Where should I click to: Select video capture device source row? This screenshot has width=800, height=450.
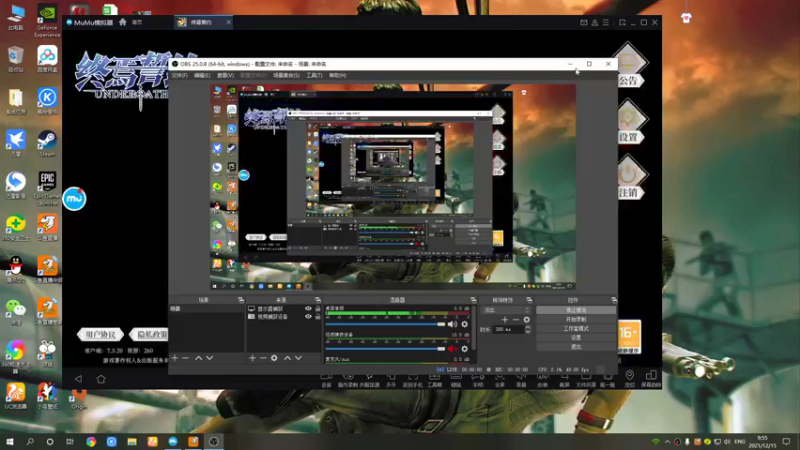(284, 316)
